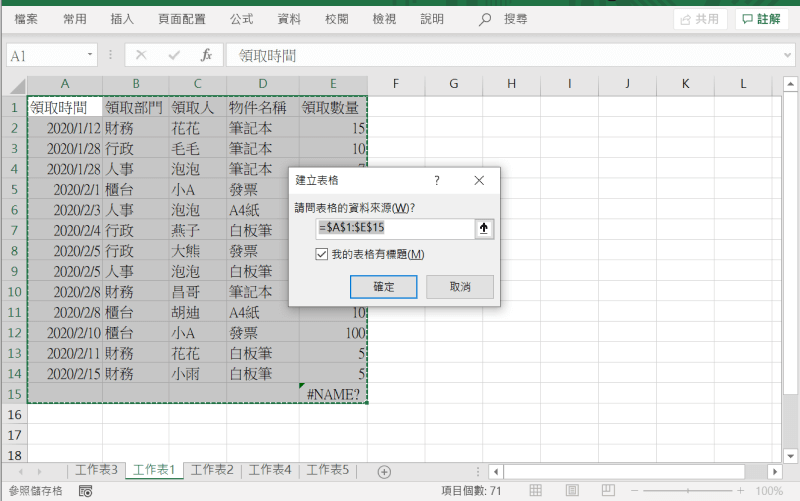Toggle 我的表格有標題 checkbox
The width and height of the screenshot is (800, 501).
point(321,254)
